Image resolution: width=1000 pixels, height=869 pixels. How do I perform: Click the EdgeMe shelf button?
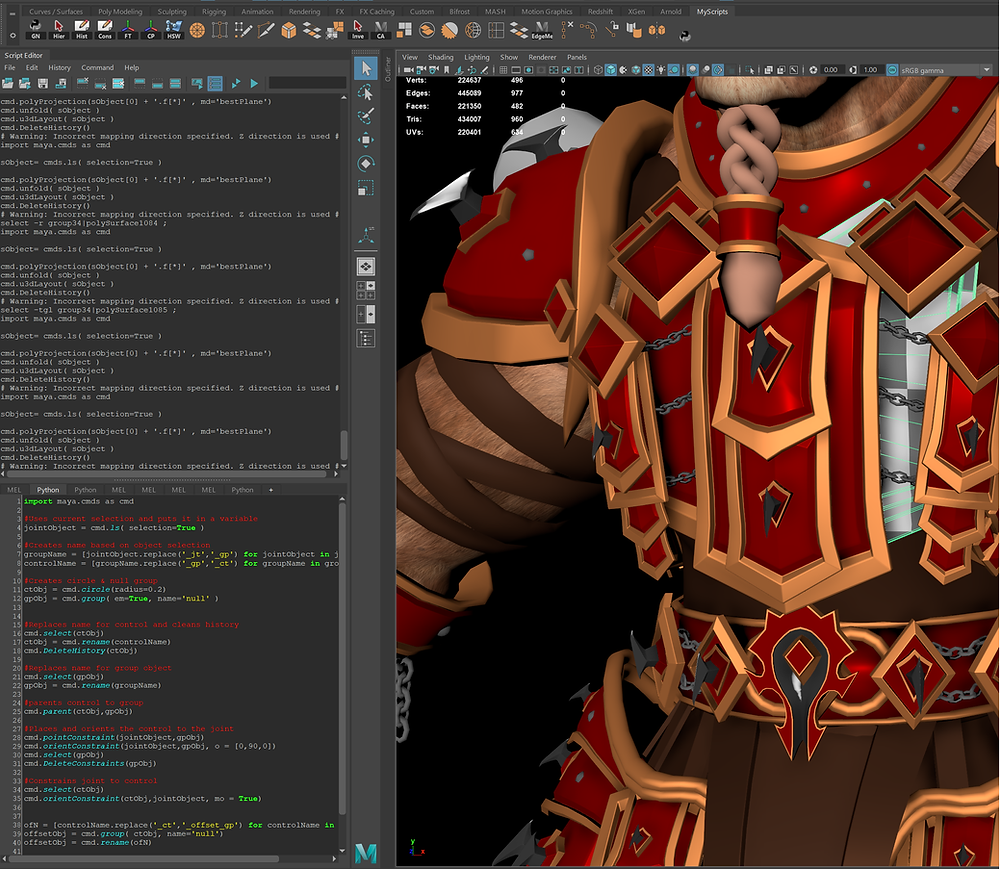(542, 29)
